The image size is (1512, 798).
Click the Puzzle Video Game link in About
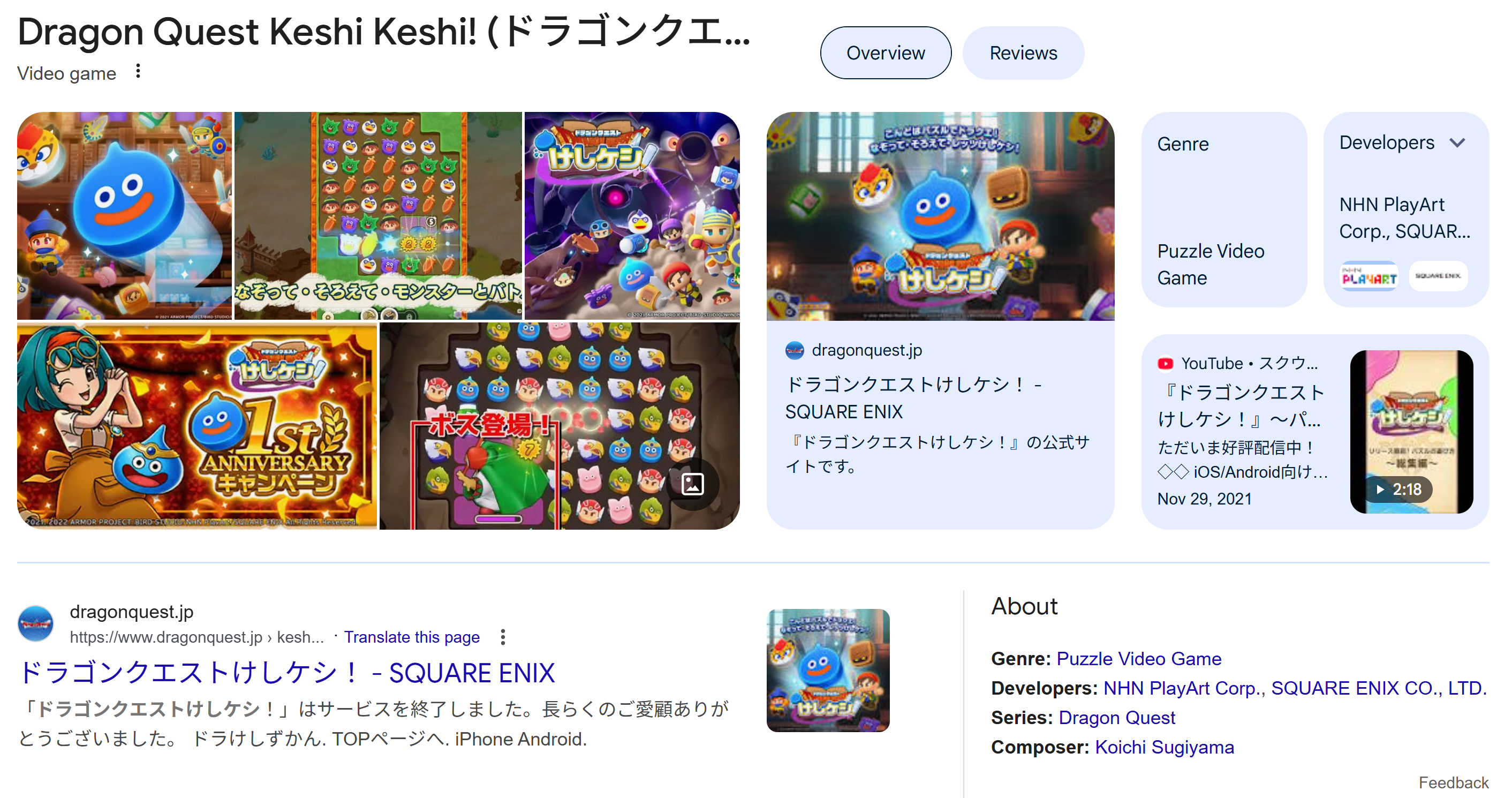click(x=1139, y=659)
